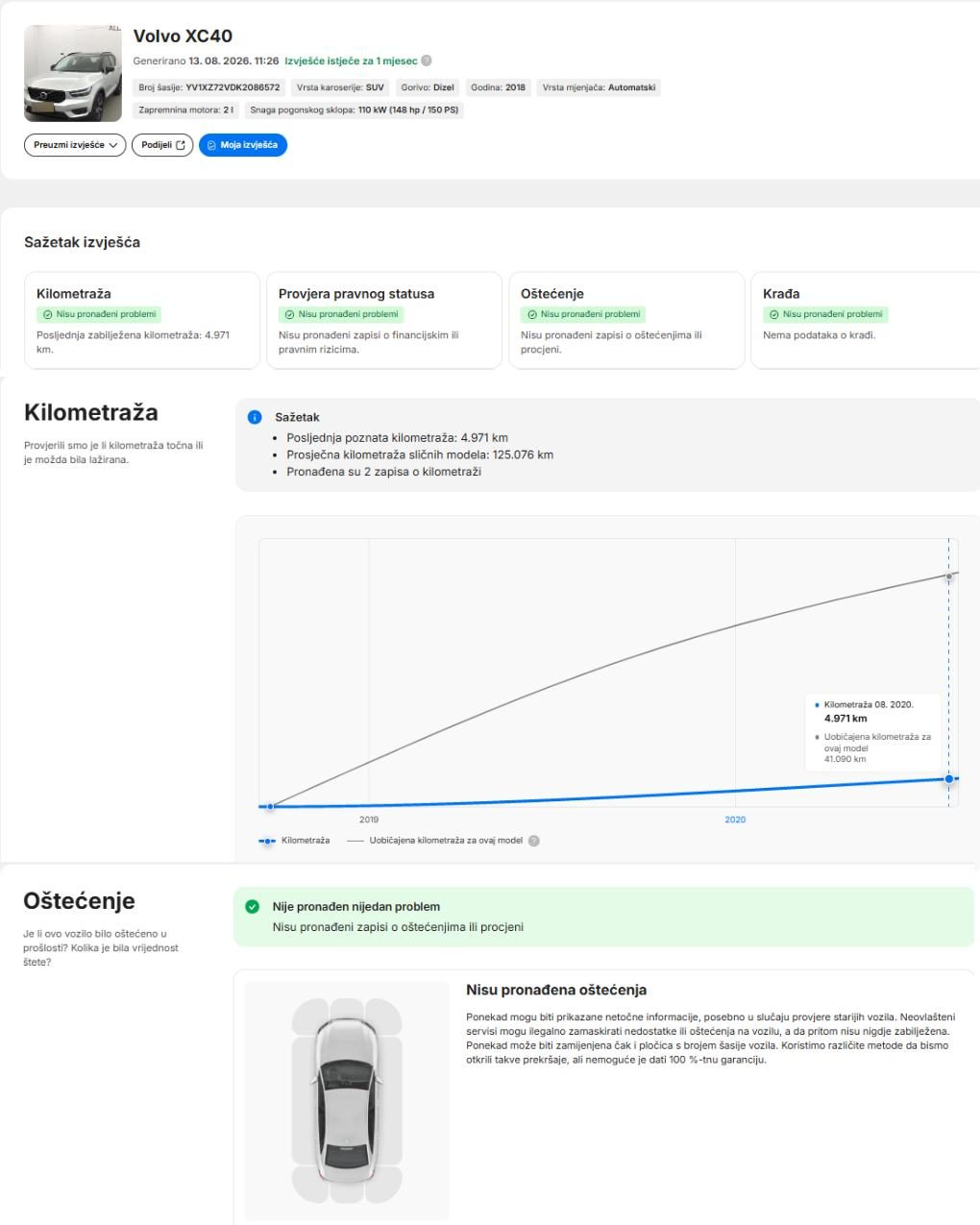
Task: Click the 4.971 km value in the chart tooltip
Action: (x=845, y=719)
